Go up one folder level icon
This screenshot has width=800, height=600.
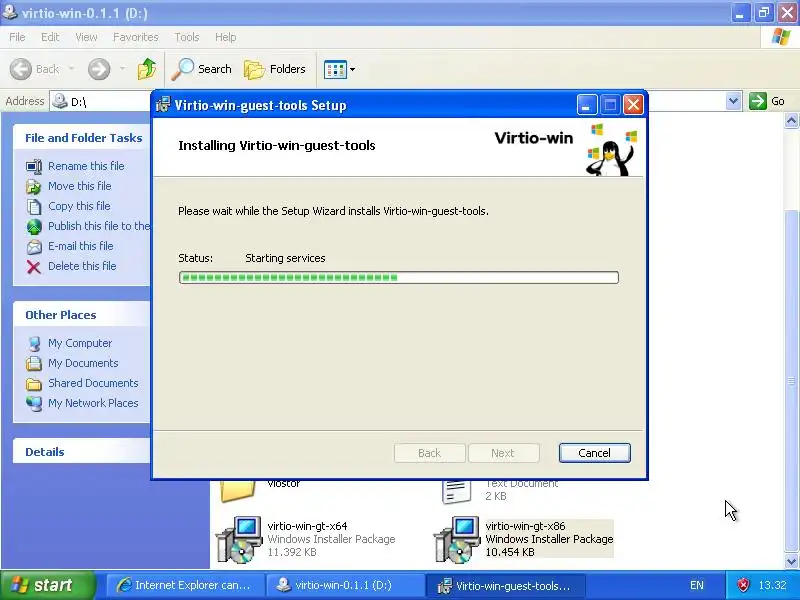(x=147, y=69)
